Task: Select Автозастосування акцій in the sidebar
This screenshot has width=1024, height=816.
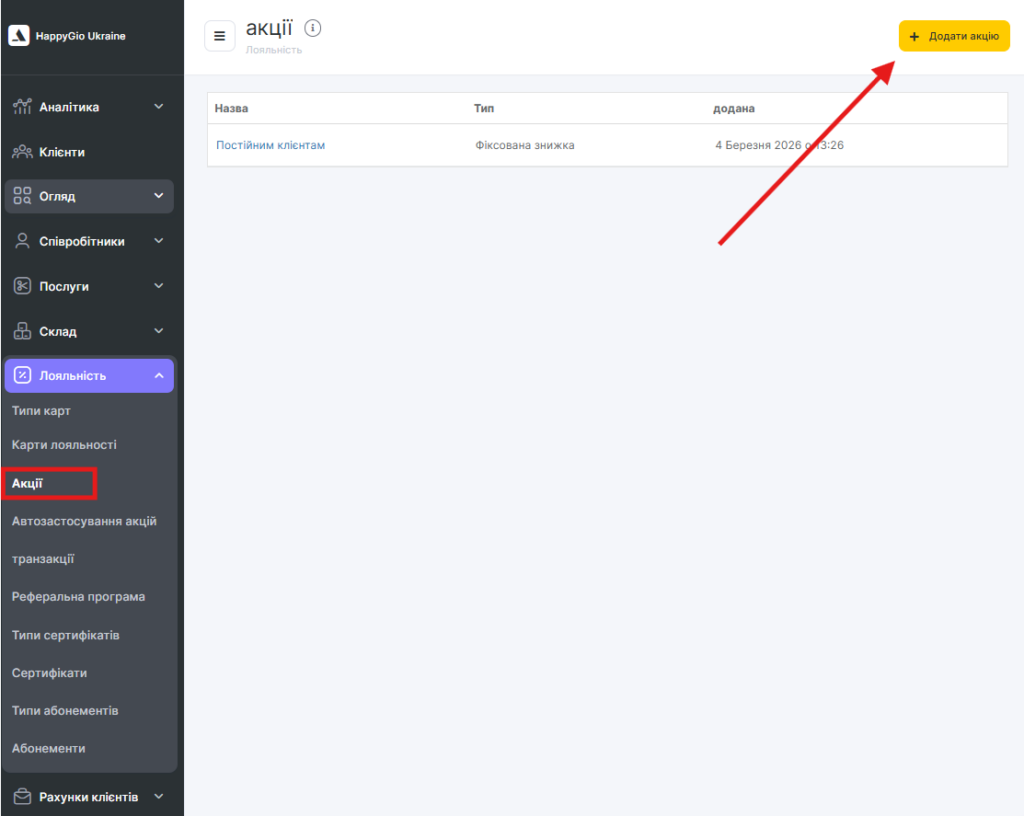Action: coord(84,521)
